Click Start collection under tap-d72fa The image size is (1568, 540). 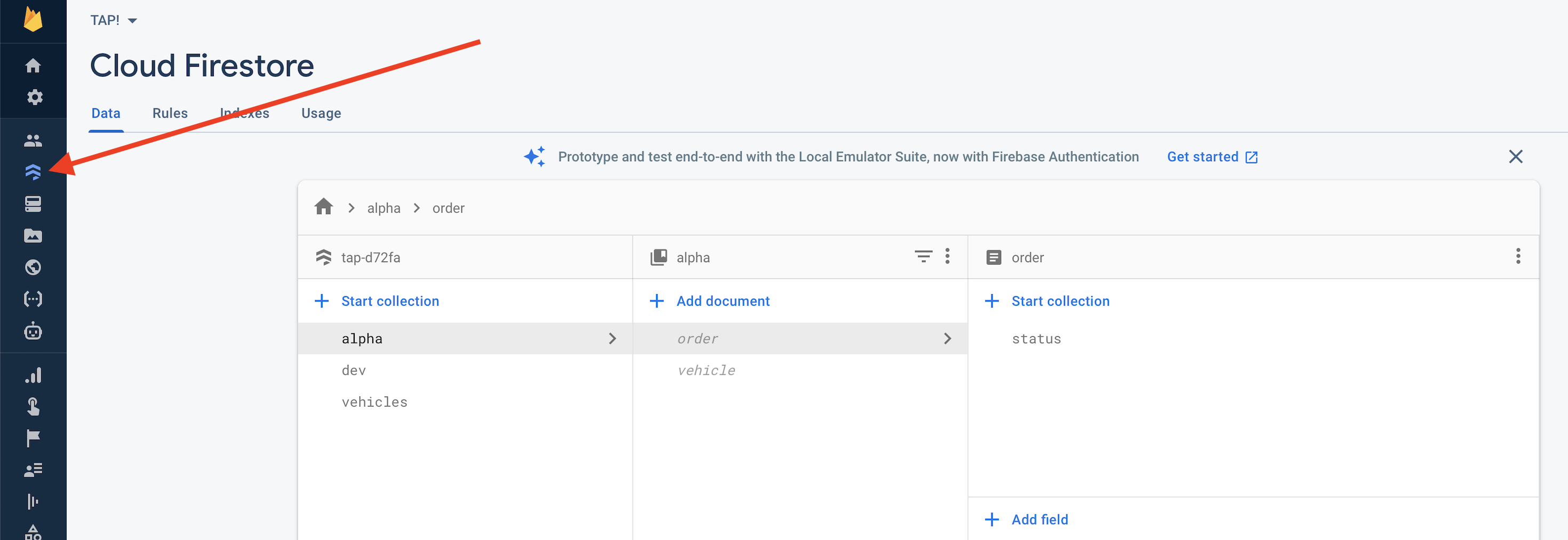[x=378, y=301]
